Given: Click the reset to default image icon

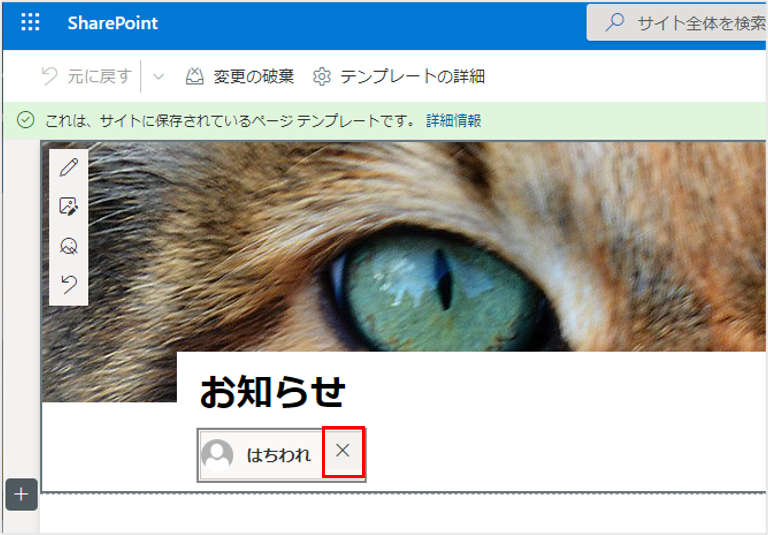Looking at the screenshot, I should tap(69, 285).
